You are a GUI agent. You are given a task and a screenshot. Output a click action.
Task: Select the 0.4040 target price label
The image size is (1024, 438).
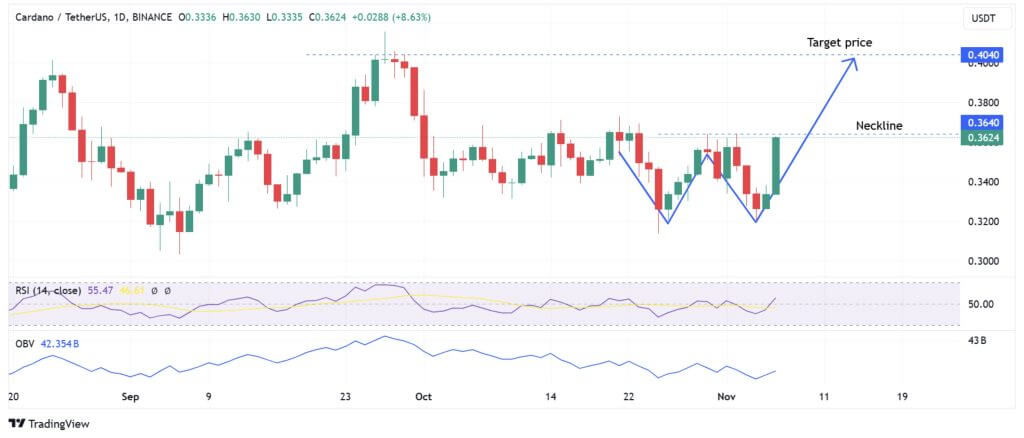[983, 55]
